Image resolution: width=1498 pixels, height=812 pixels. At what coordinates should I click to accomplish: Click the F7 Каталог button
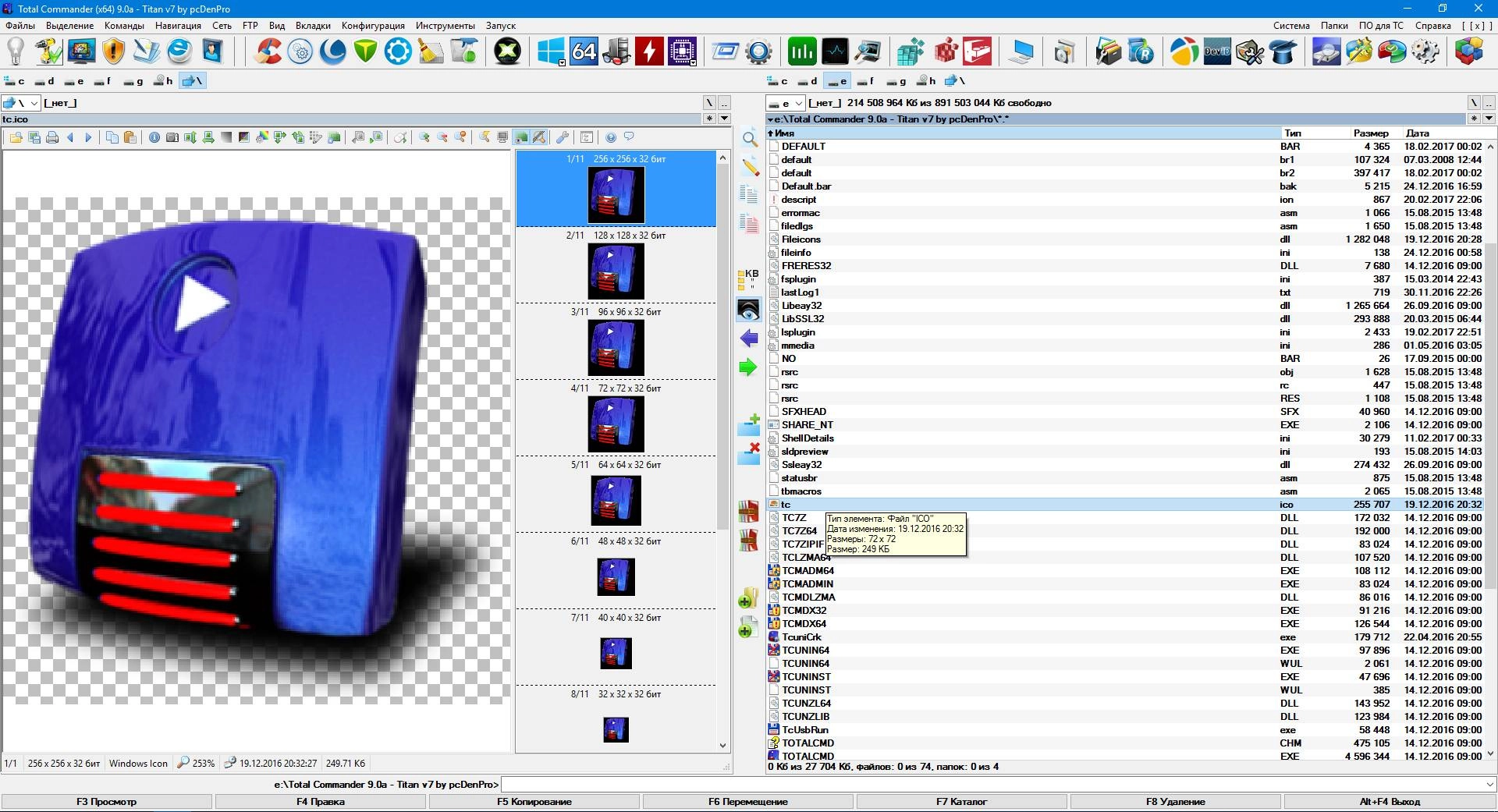pyautogui.click(x=962, y=802)
